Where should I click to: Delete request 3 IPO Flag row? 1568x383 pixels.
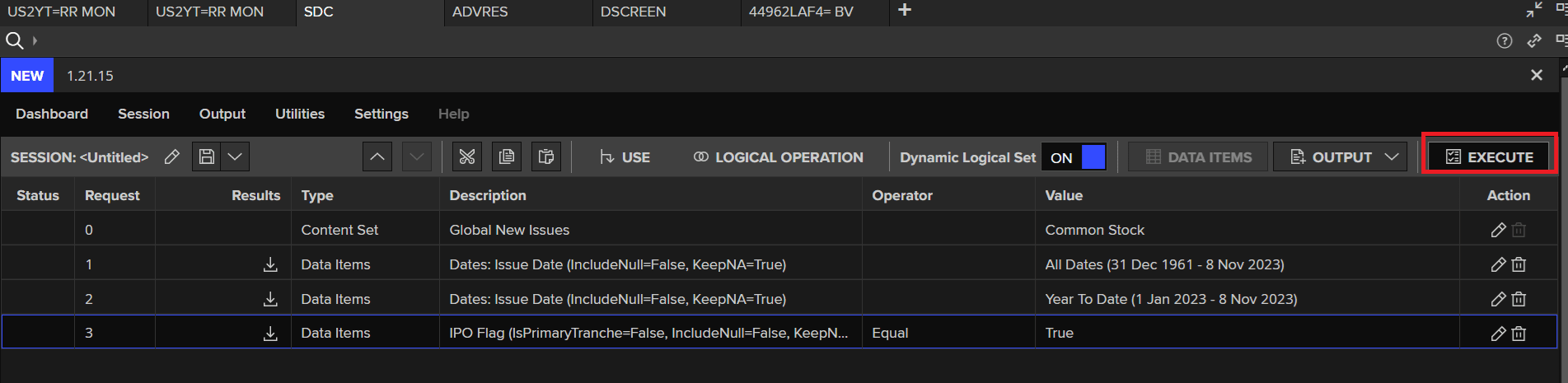click(1519, 334)
